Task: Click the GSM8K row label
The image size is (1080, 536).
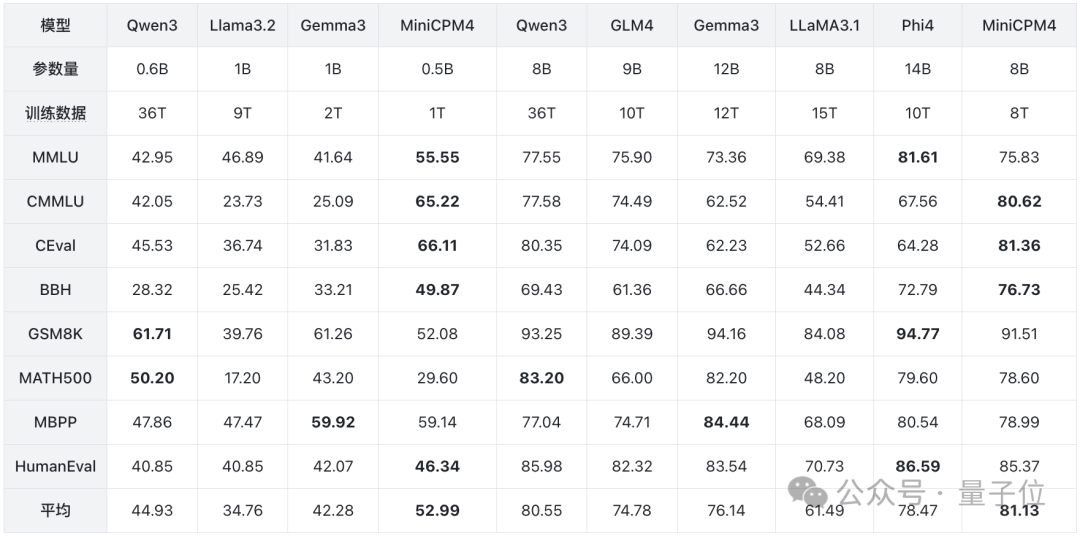Action: (55, 334)
